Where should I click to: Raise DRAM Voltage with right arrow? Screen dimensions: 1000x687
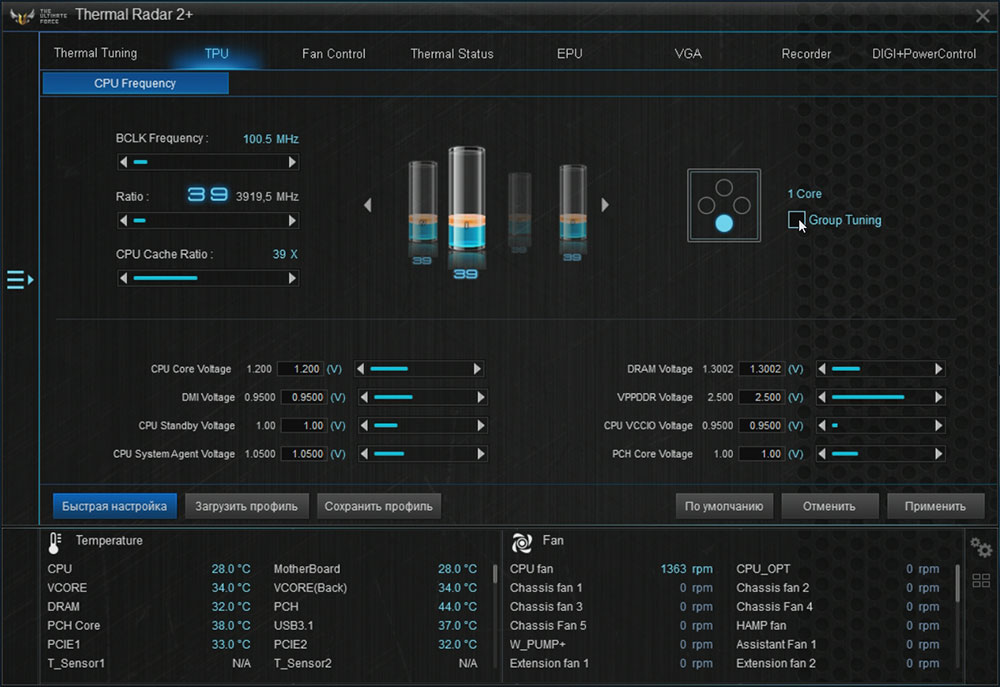(x=938, y=369)
